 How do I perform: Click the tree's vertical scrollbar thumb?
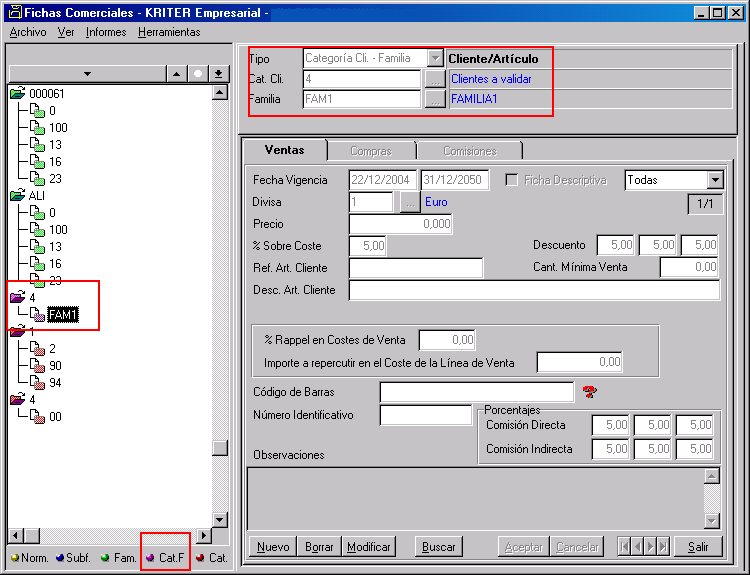219,448
